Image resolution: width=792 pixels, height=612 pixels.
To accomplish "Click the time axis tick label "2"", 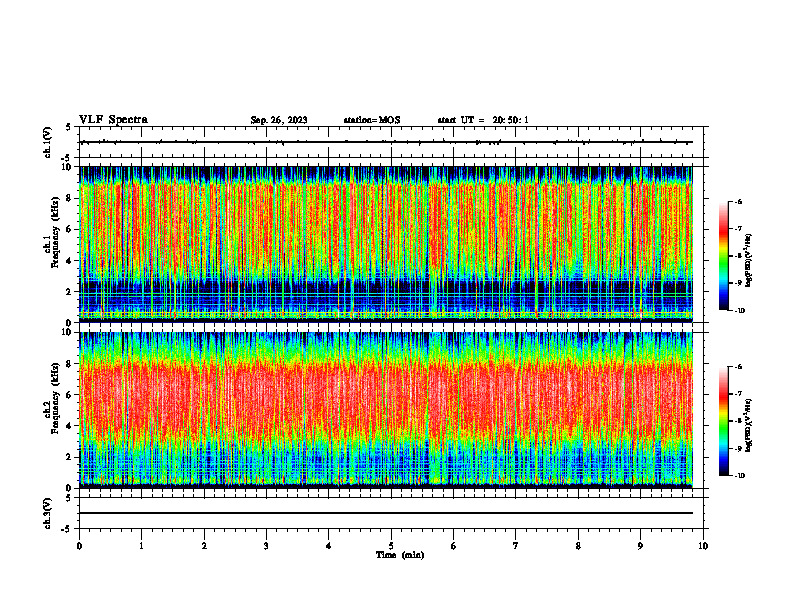I will [x=204, y=546].
